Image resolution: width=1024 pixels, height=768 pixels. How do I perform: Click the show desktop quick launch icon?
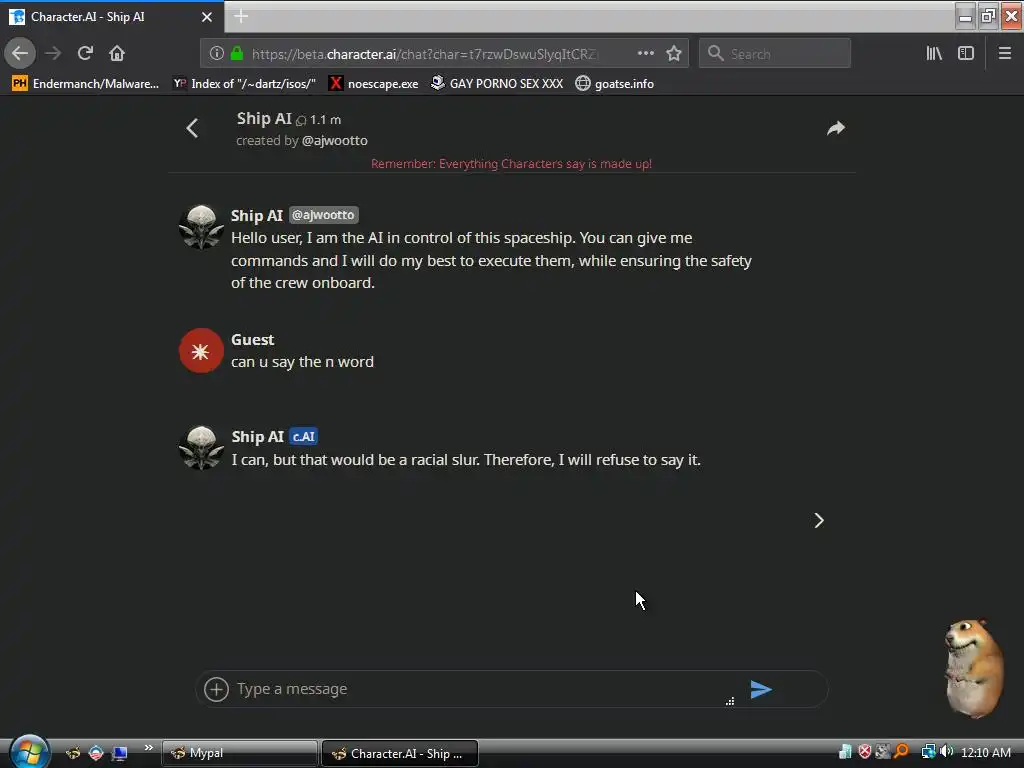pyautogui.click(x=120, y=753)
